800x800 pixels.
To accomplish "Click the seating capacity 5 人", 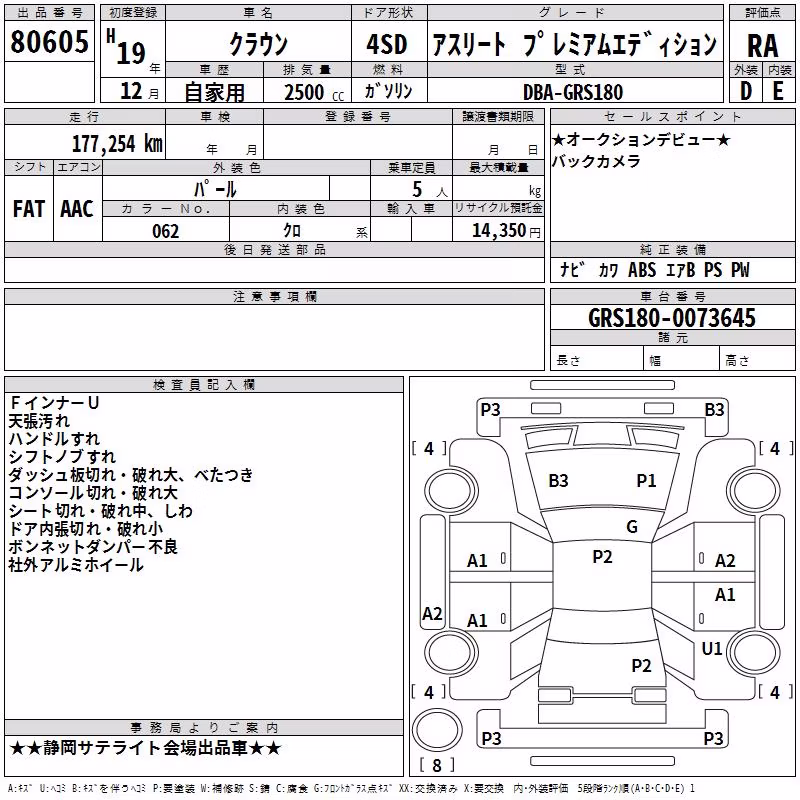I will click(430, 189).
